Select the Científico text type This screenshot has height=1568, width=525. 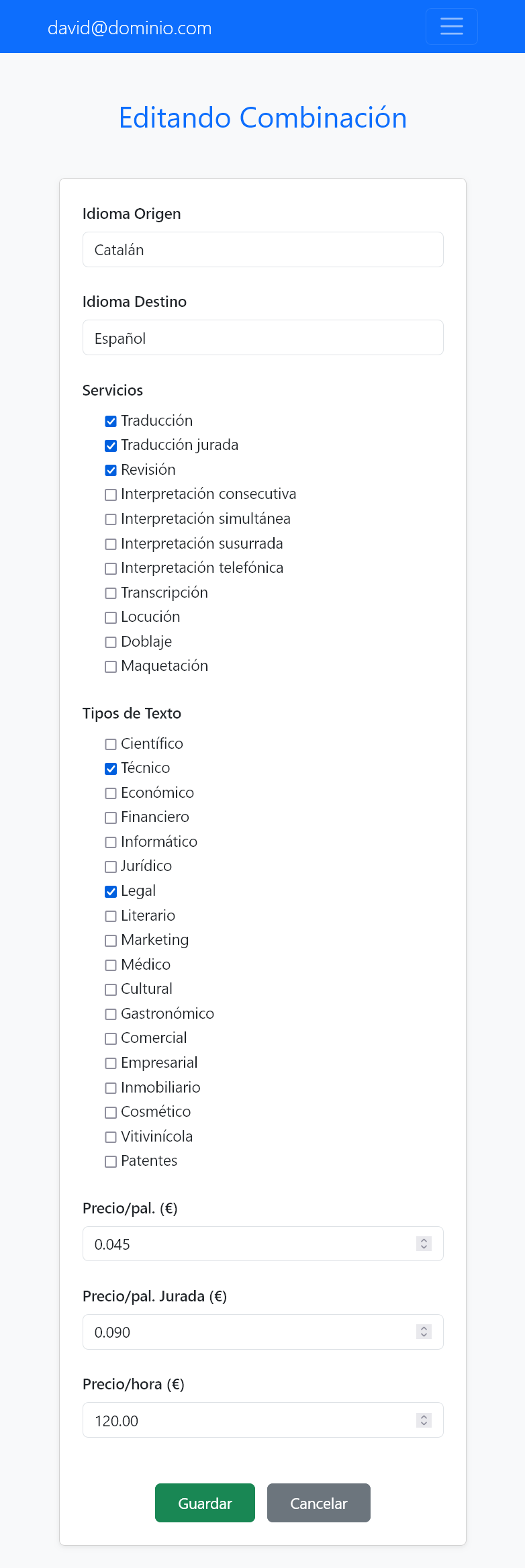(x=111, y=744)
